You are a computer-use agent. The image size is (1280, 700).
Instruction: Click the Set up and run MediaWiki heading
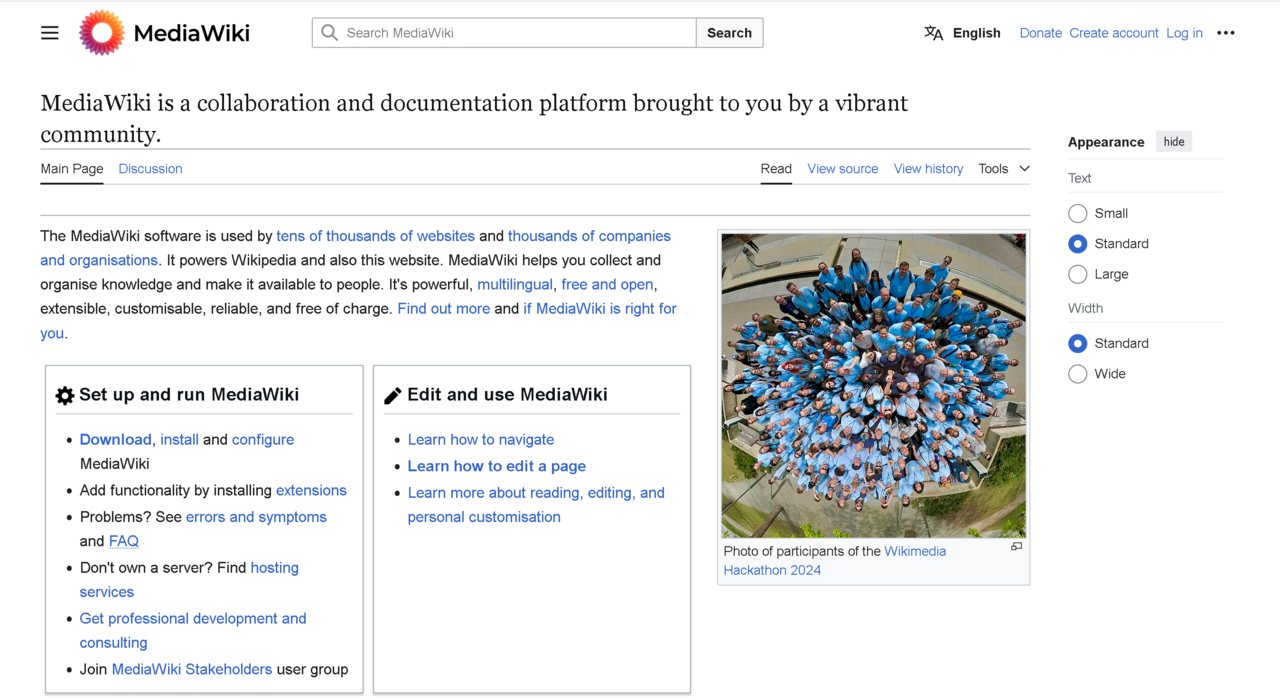189,395
